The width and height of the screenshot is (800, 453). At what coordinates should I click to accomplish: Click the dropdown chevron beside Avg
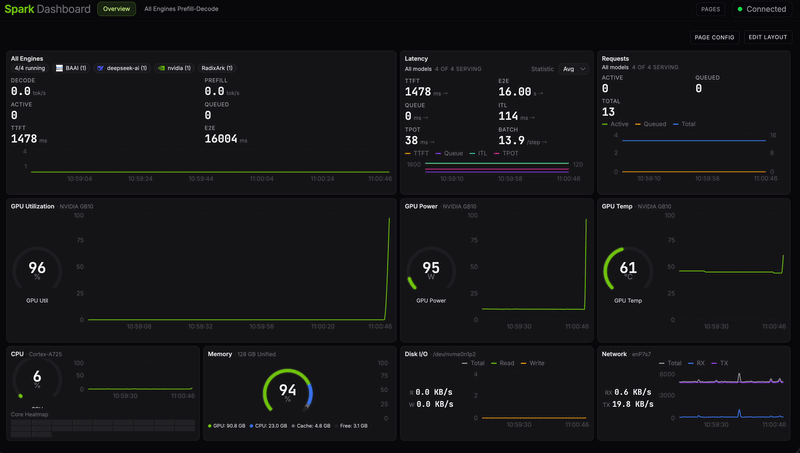tap(582, 69)
